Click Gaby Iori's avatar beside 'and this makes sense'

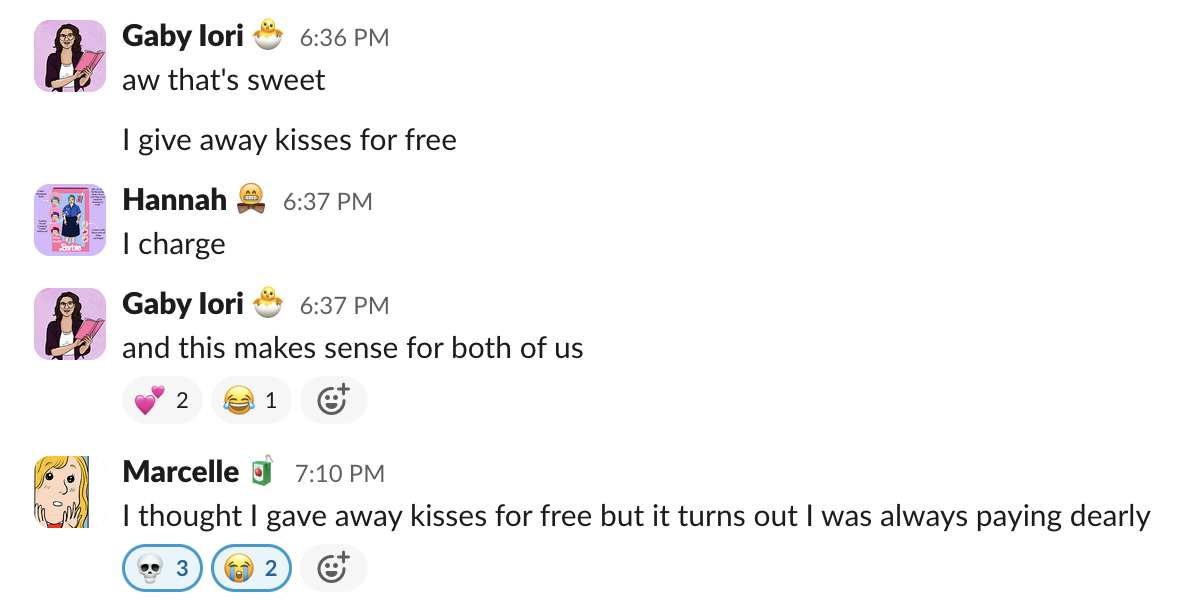coord(70,324)
